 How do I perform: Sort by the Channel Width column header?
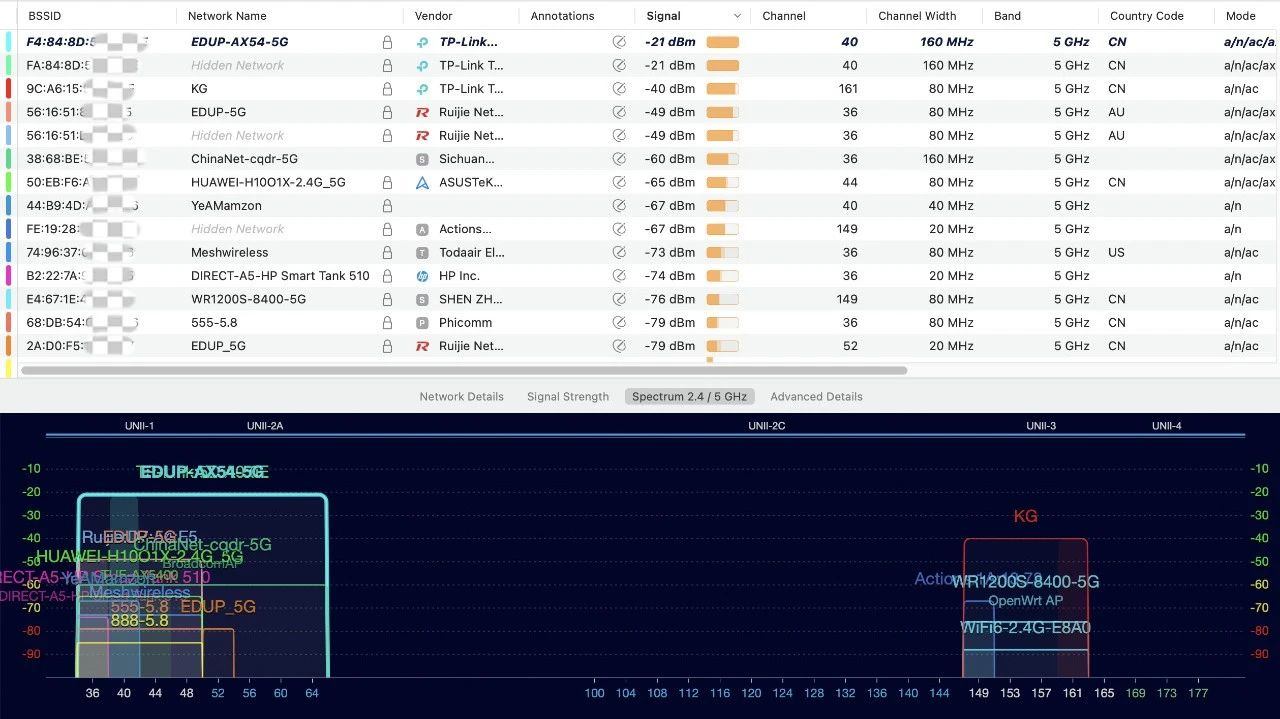[x=917, y=16]
